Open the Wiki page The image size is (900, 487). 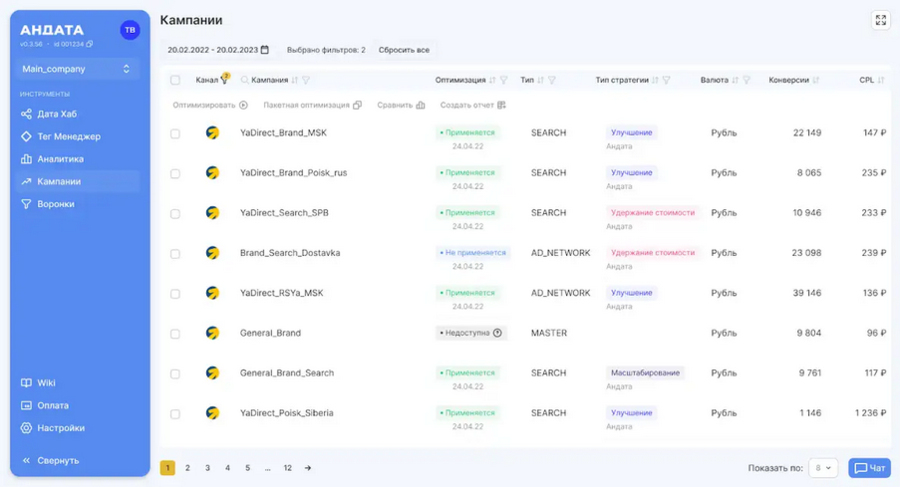click(38, 382)
